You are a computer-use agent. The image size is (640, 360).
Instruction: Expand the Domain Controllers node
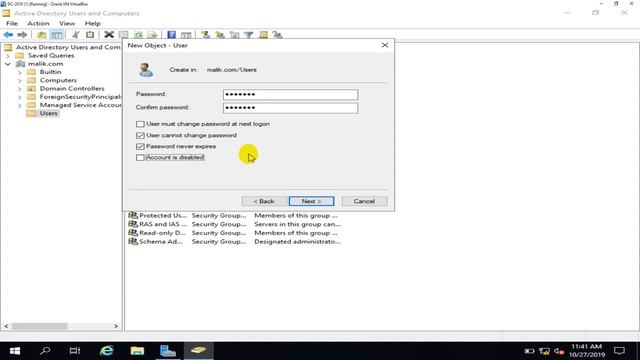tap(20, 89)
